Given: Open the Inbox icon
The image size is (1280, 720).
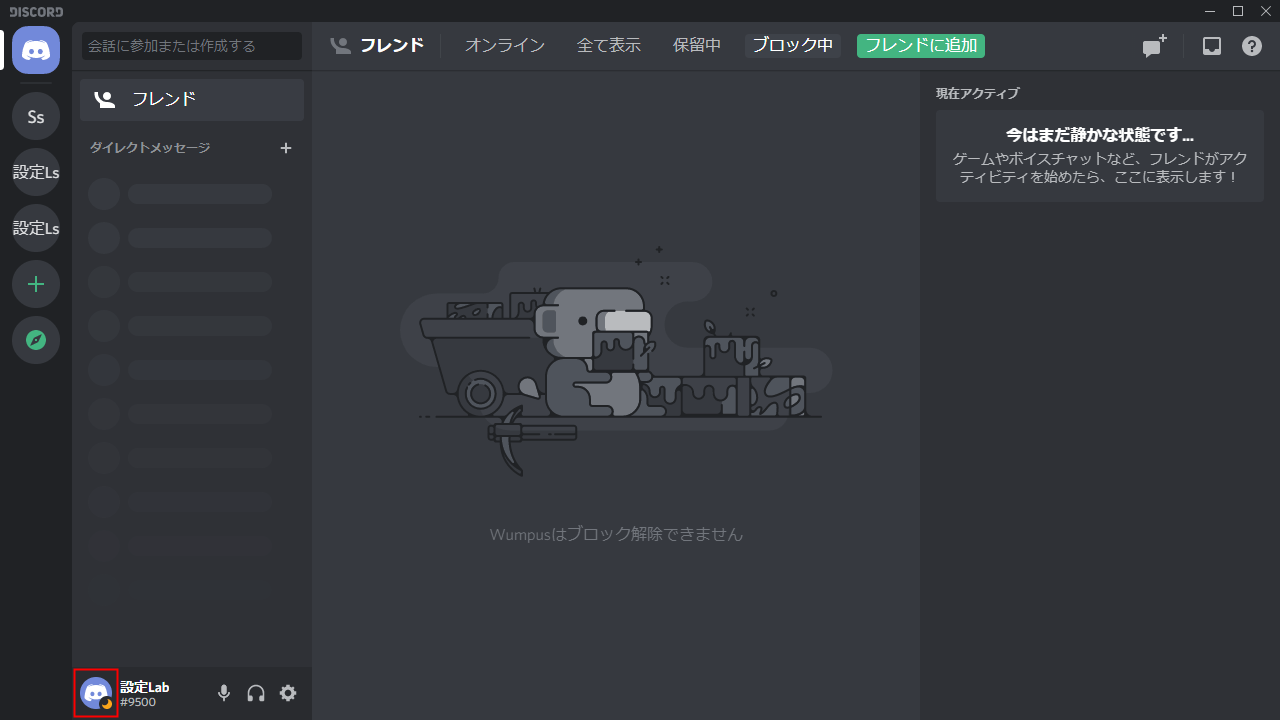Looking at the screenshot, I should [x=1212, y=46].
